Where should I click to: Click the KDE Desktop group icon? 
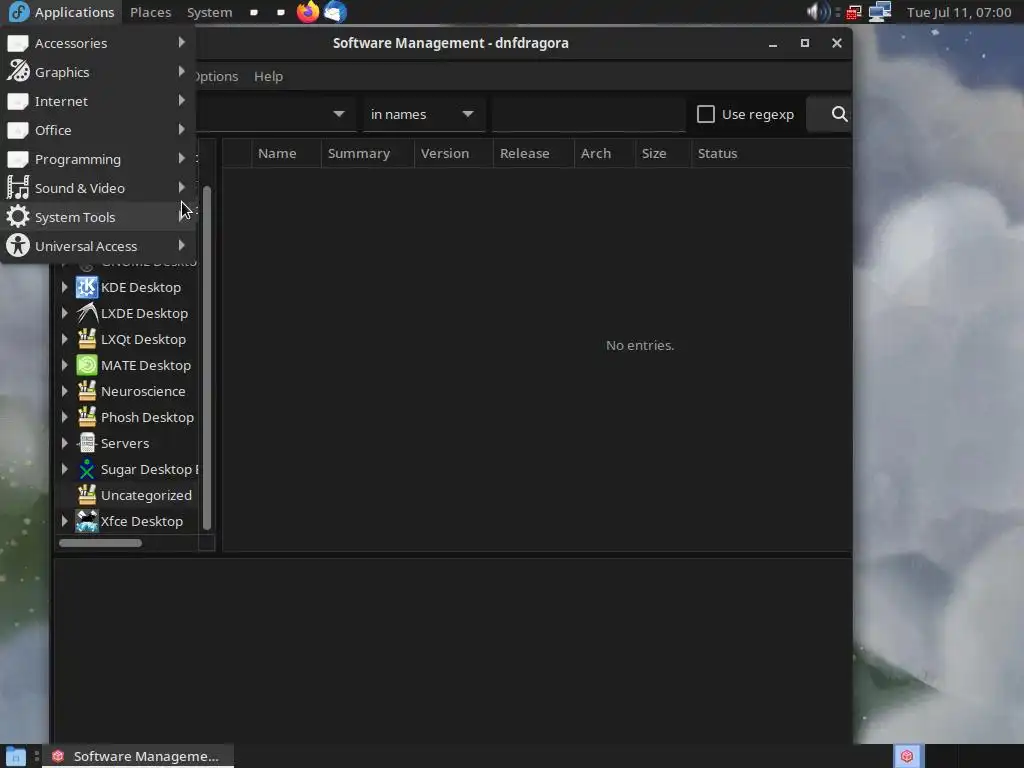[x=87, y=287]
